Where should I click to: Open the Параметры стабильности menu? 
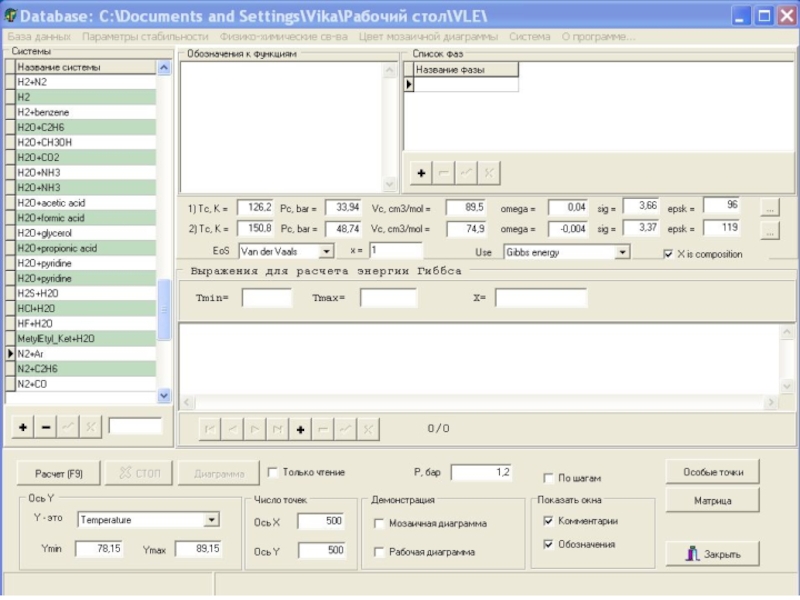tap(145, 37)
